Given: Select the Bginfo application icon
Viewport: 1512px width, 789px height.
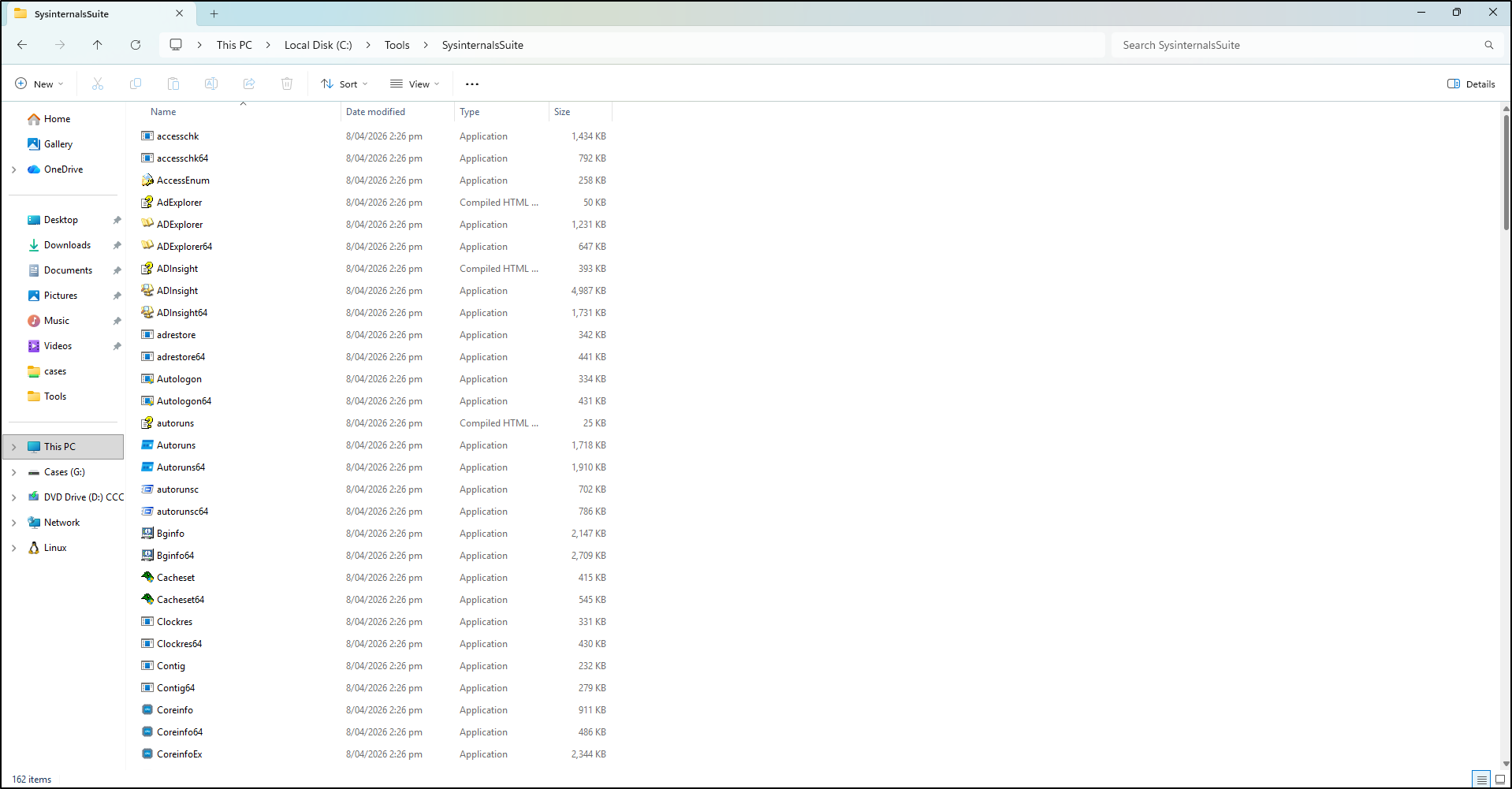Looking at the screenshot, I should (147, 534).
